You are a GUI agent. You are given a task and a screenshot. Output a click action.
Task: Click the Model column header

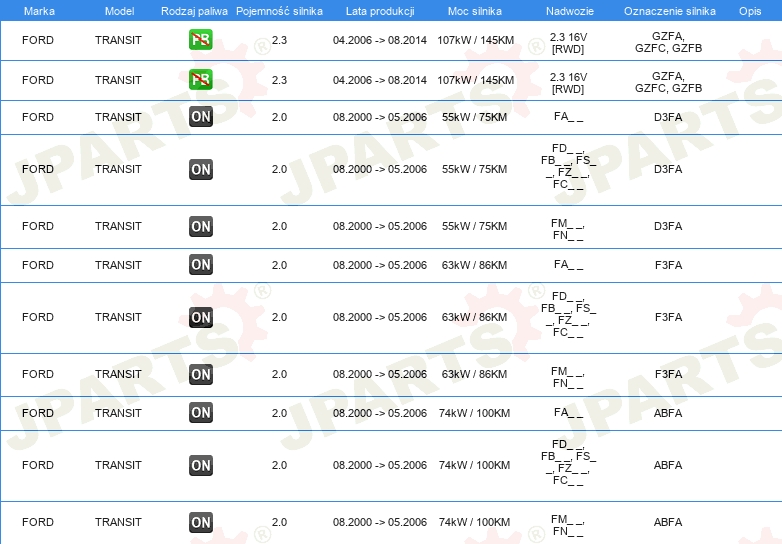coord(118,10)
